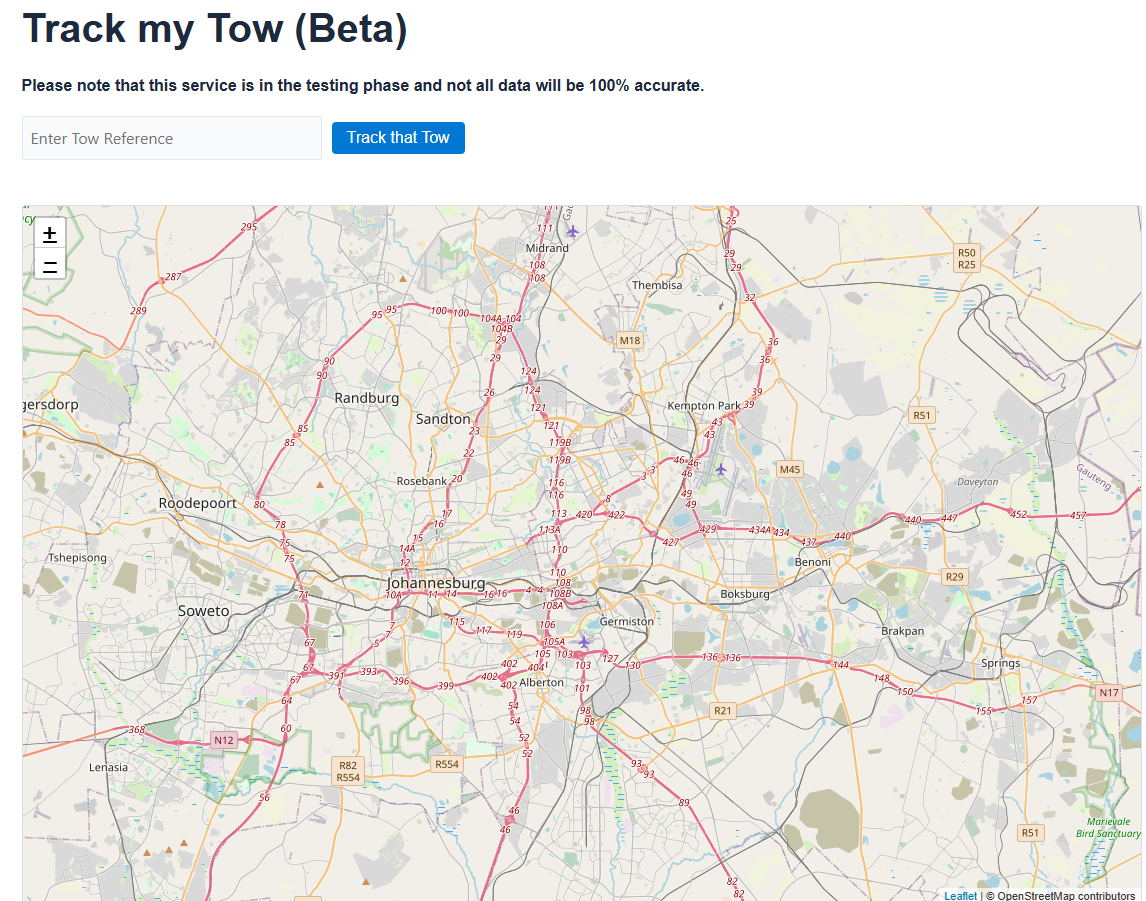1146x901 pixels.
Task: Click the Sandton label on map
Action: 443,419
